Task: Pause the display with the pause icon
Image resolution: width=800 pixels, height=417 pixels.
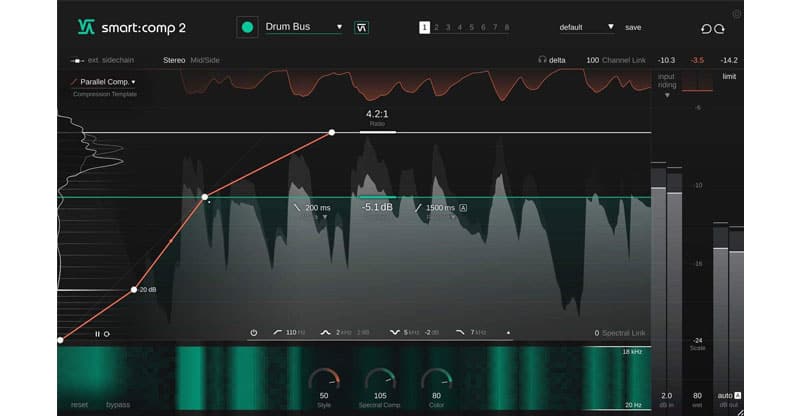Action: pyautogui.click(x=97, y=334)
